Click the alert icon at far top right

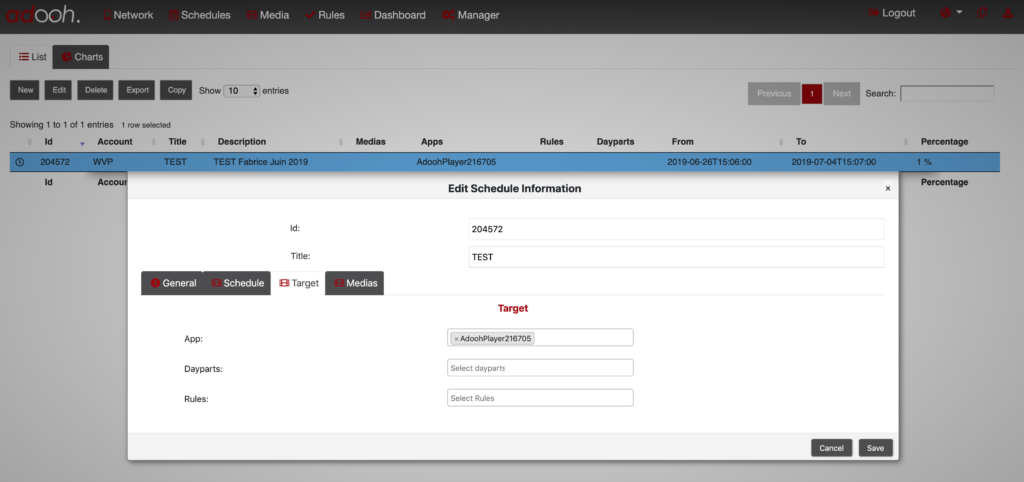[x=1008, y=14]
